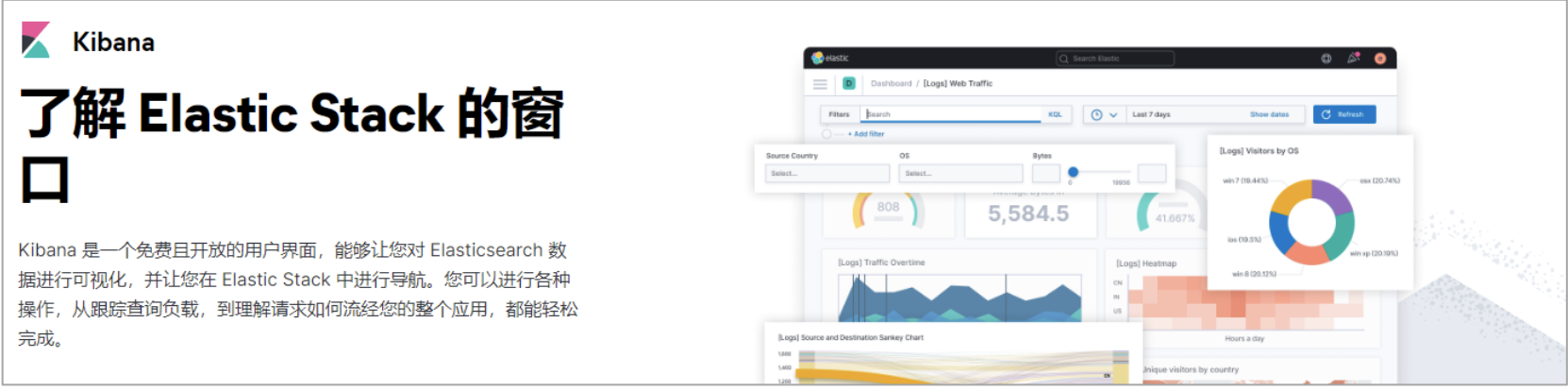Click the Bytes minimum value box
The image size is (1568, 391).
click(1045, 174)
